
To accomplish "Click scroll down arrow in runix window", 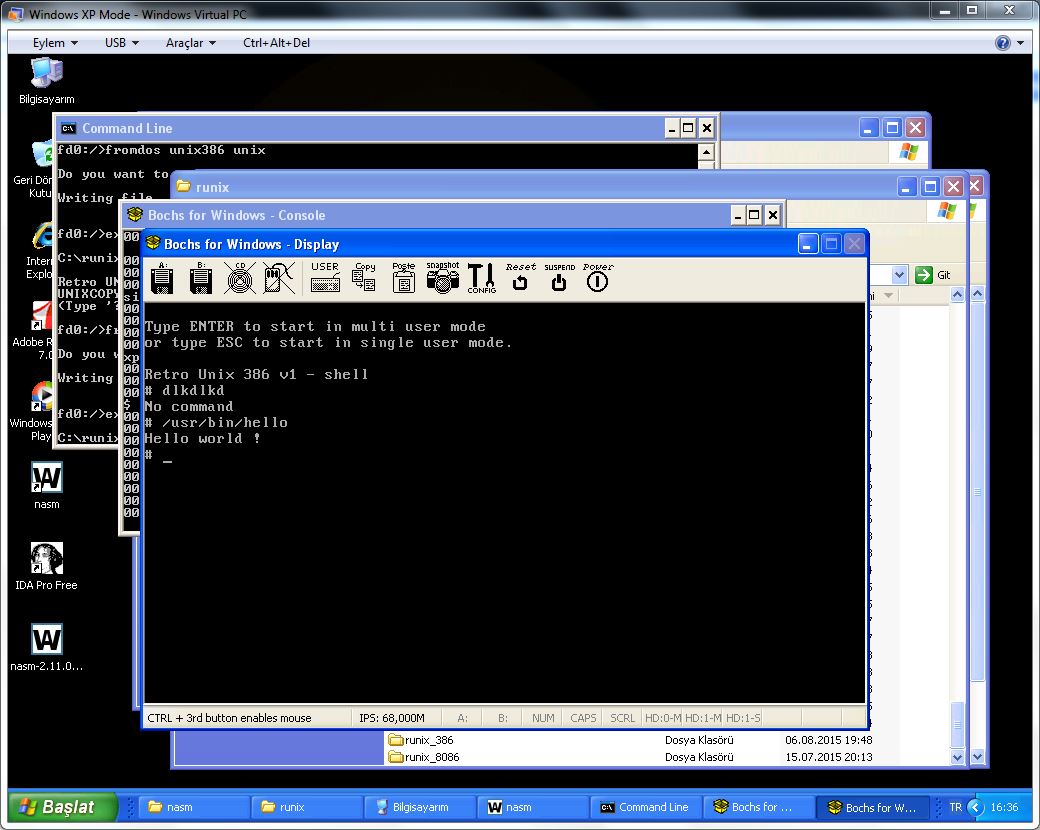I will (x=957, y=757).
